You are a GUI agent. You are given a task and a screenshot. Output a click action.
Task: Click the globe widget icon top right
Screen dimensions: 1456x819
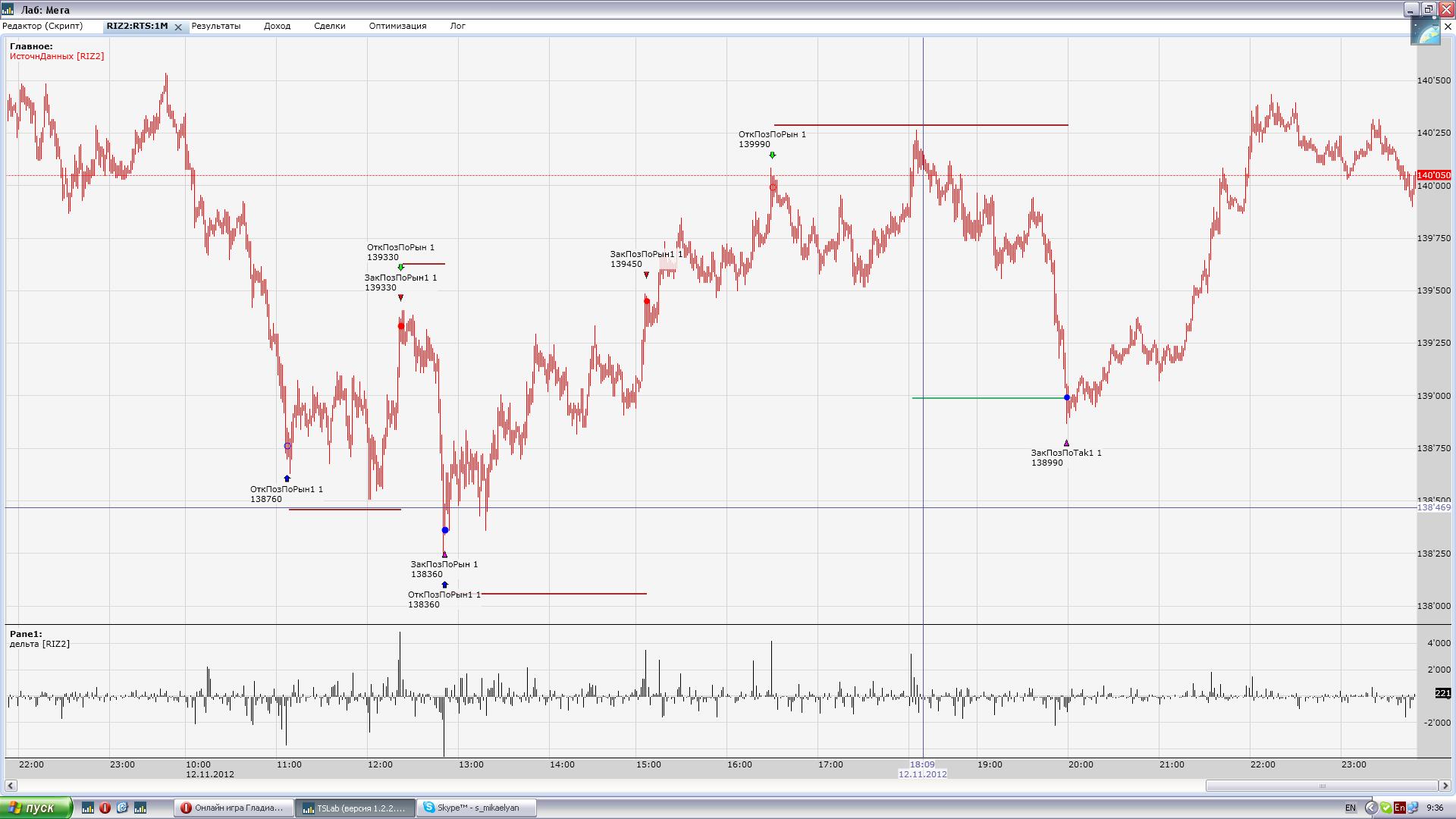[x=1425, y=32]
